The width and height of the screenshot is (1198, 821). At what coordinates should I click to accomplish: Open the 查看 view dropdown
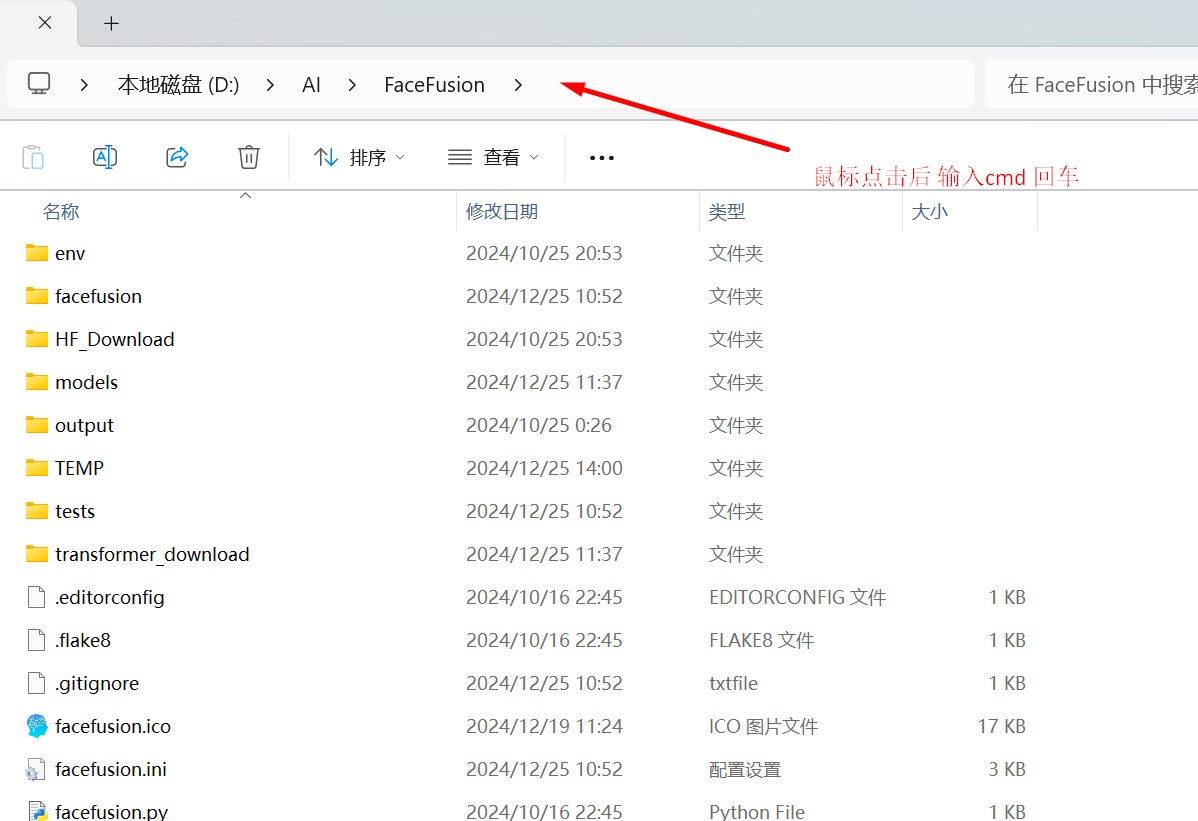tap(494, 157)
